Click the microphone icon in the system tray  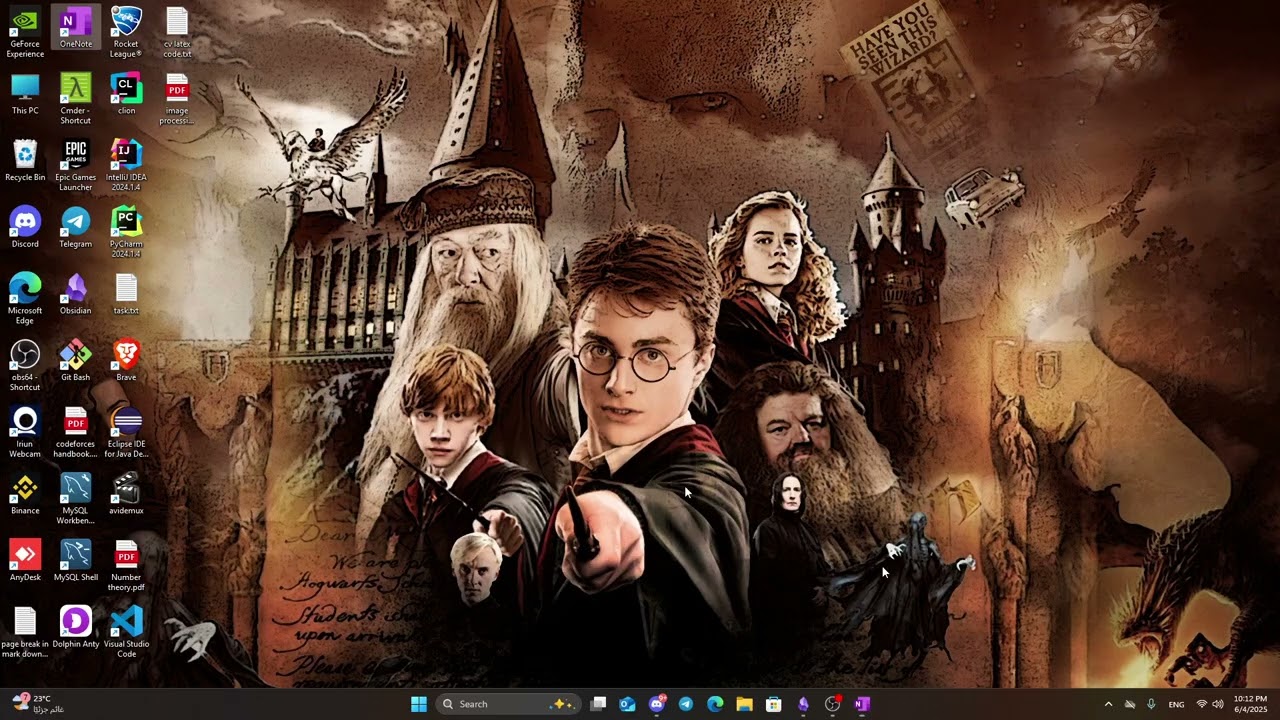[x=1152, y=704]
